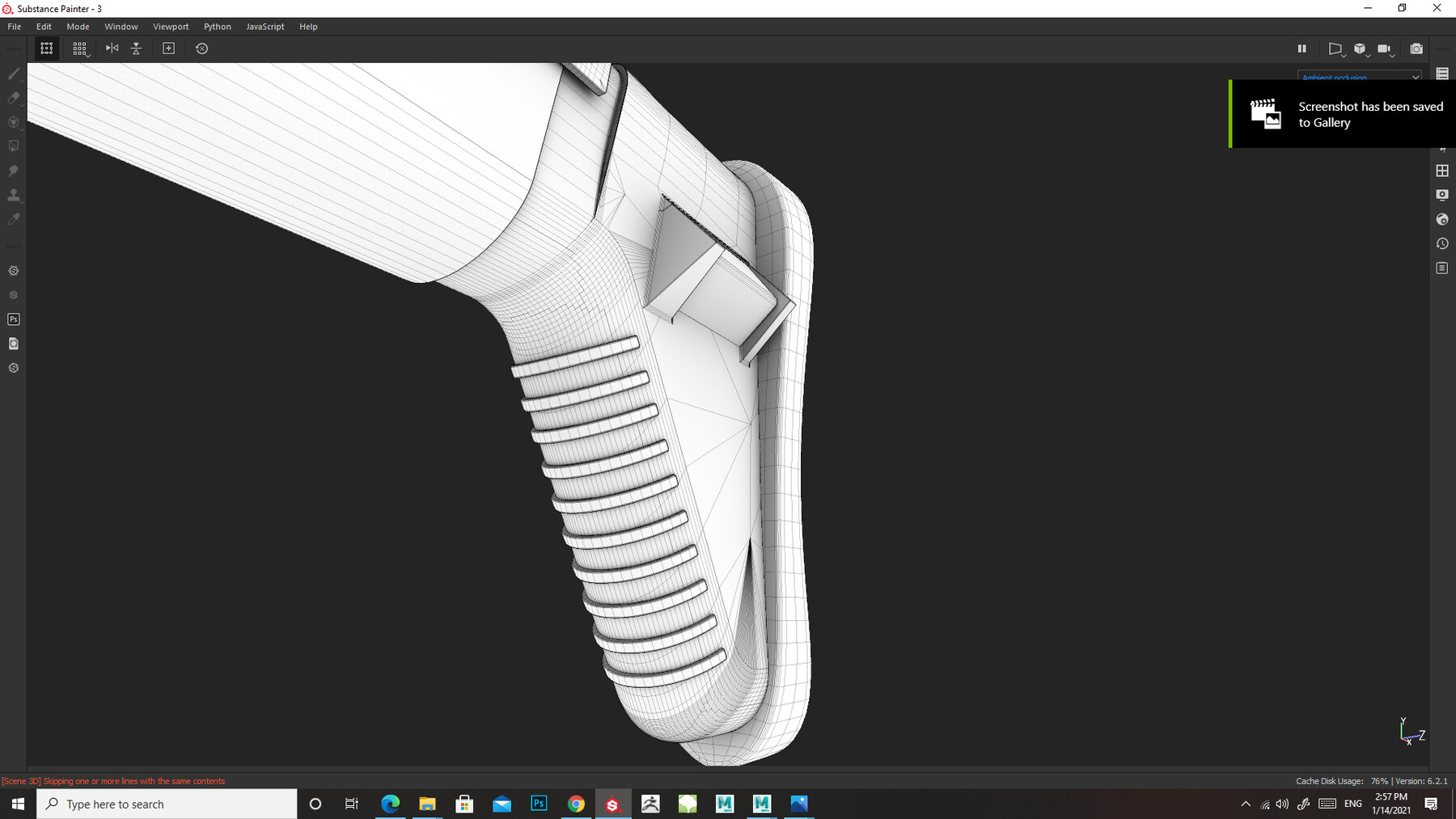Click the Substance Source gear icon in left sidebar
1456x819 pixels.
pos(14,271)
